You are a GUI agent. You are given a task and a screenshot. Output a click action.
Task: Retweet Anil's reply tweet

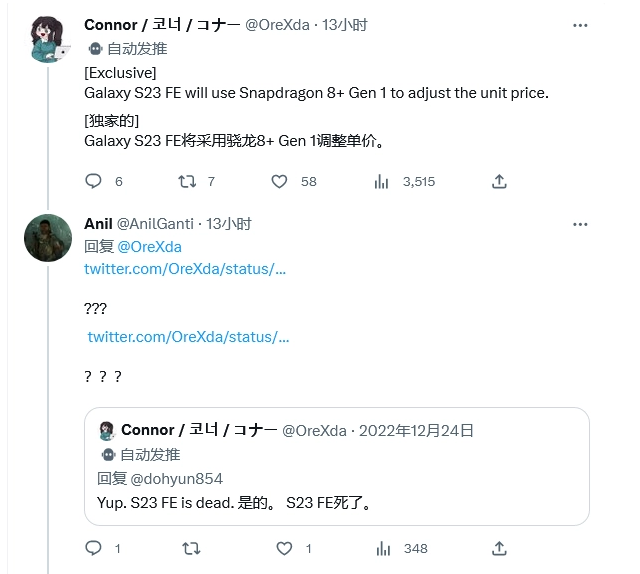(x=186, y=548)
